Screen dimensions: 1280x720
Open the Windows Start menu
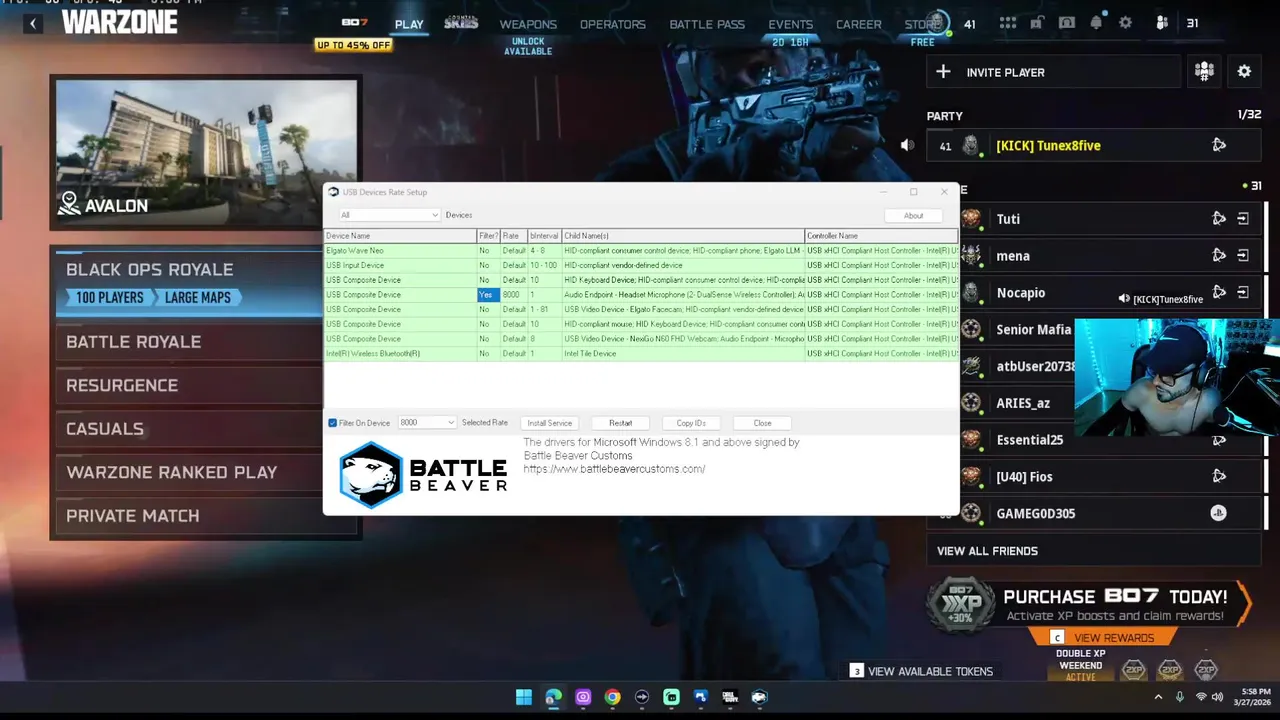524,697
